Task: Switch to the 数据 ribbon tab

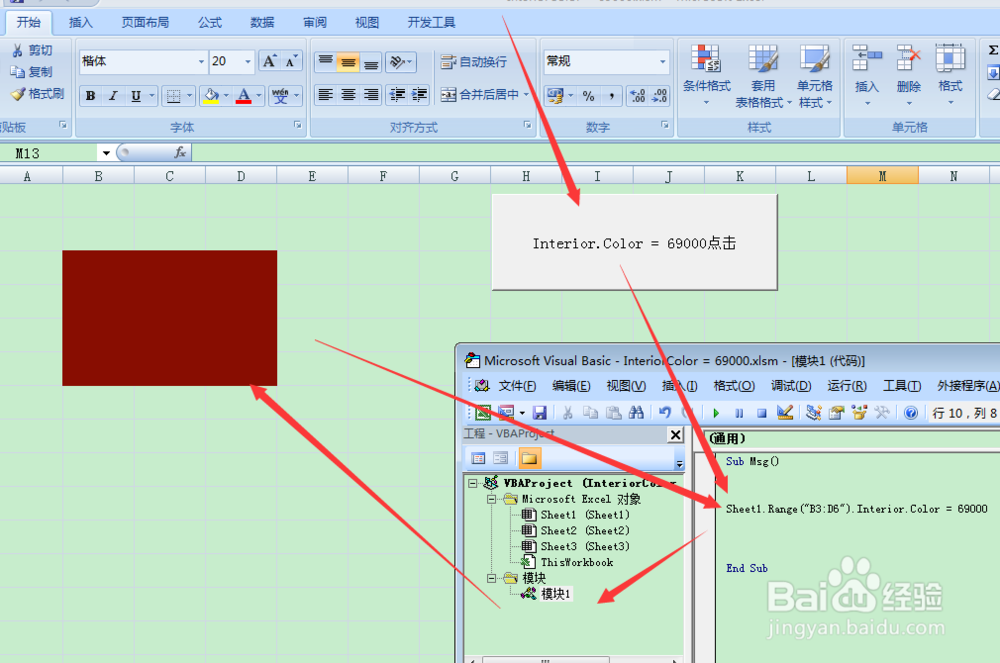Action: tap(262, 23)
